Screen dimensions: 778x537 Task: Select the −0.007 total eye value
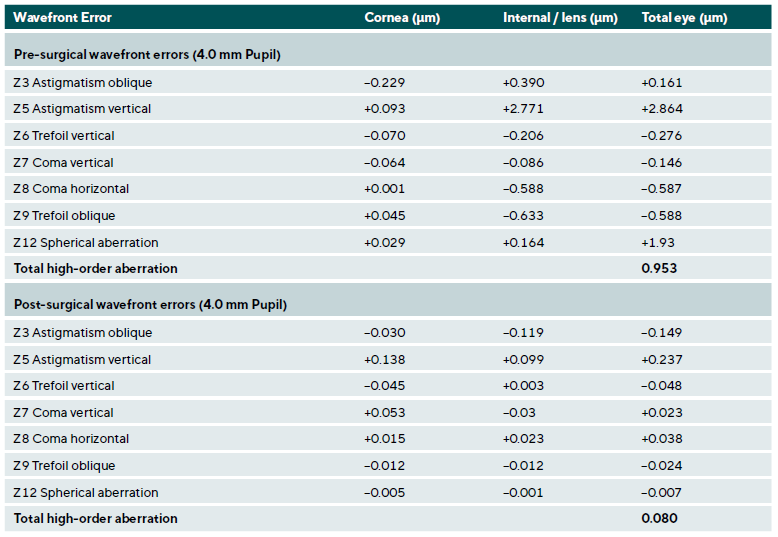pyautogui.click(x=661, y=492)
